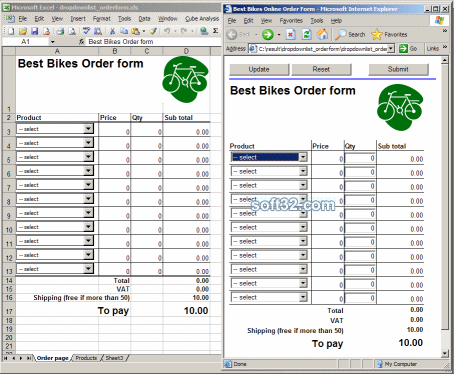Click the Undo arrow in Excel toolbar
454x374 pixels.
click(x=167, y=31)
